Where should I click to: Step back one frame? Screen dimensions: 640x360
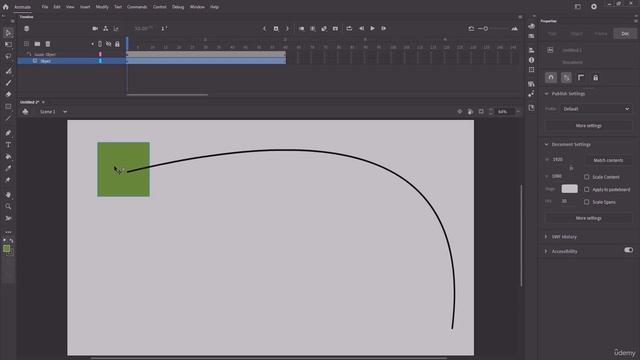pyautogui.click(x=361, y=29)
